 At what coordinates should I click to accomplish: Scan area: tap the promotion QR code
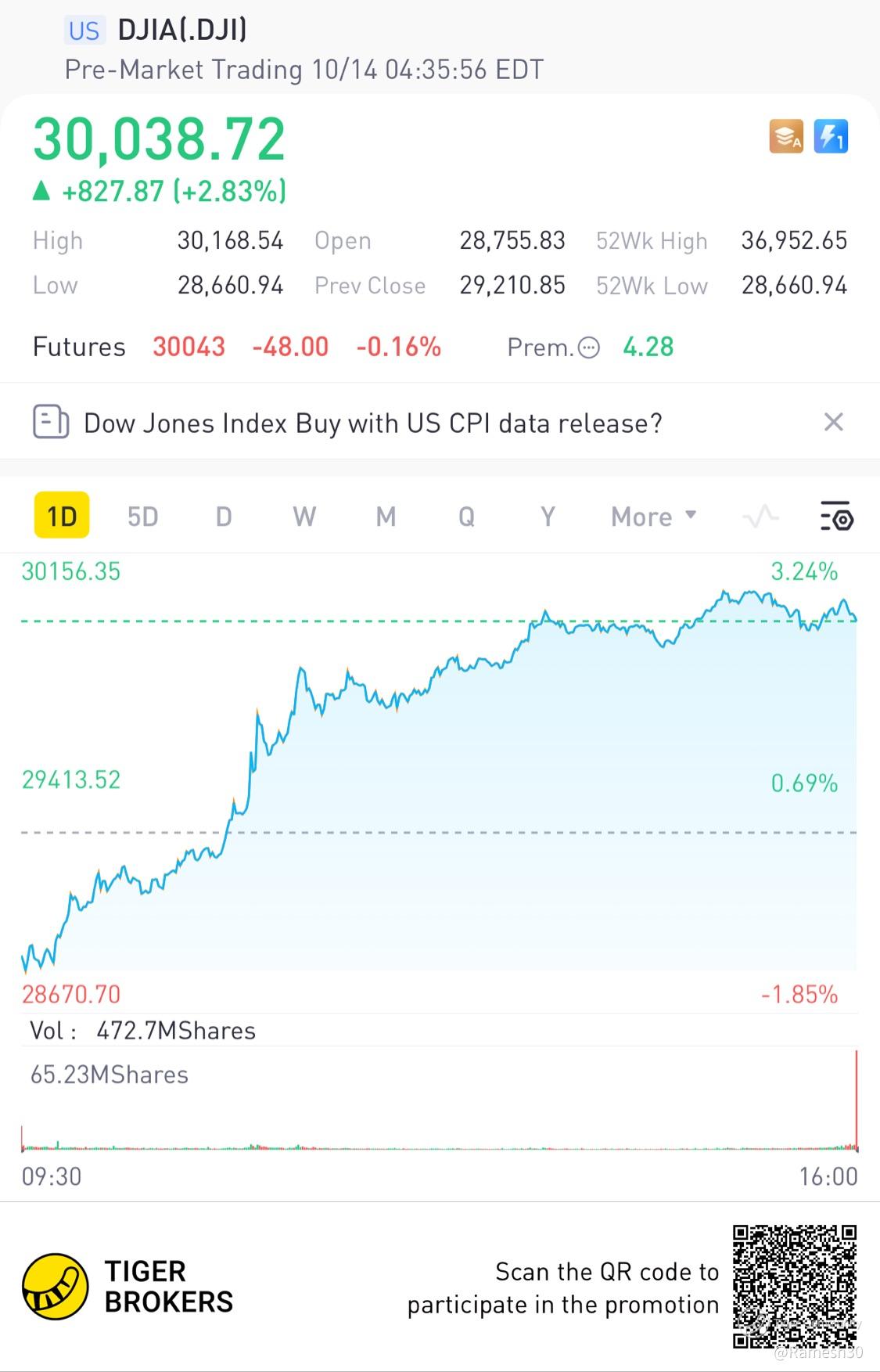tap(795, 1287)
